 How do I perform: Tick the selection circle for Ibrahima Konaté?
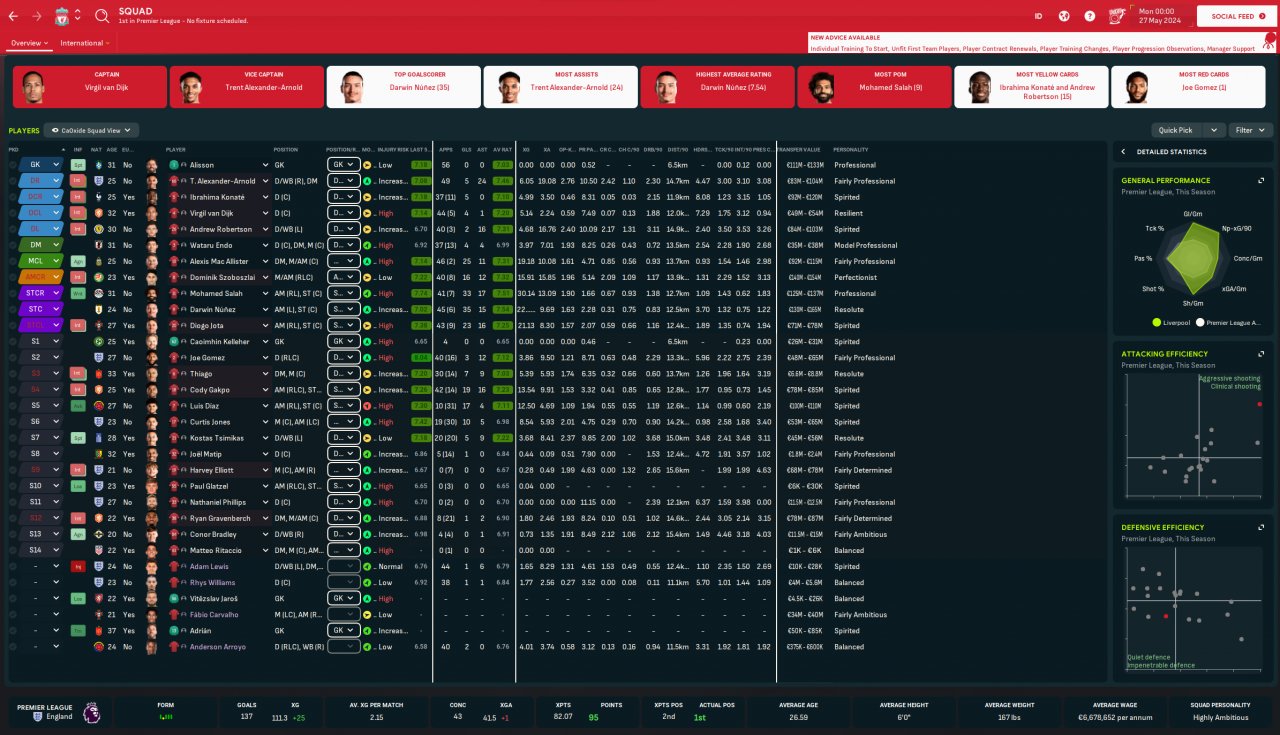point(13,197)
